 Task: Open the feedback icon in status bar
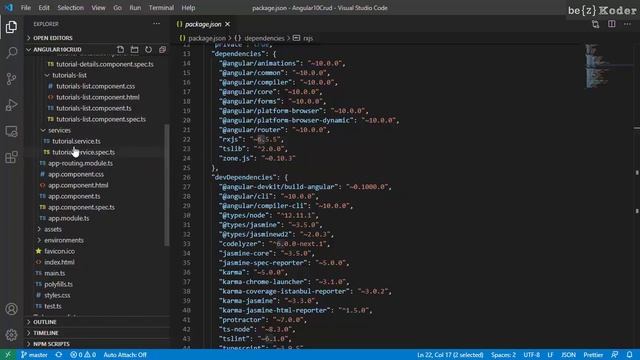pyautogui.click(x=614, y=355)
